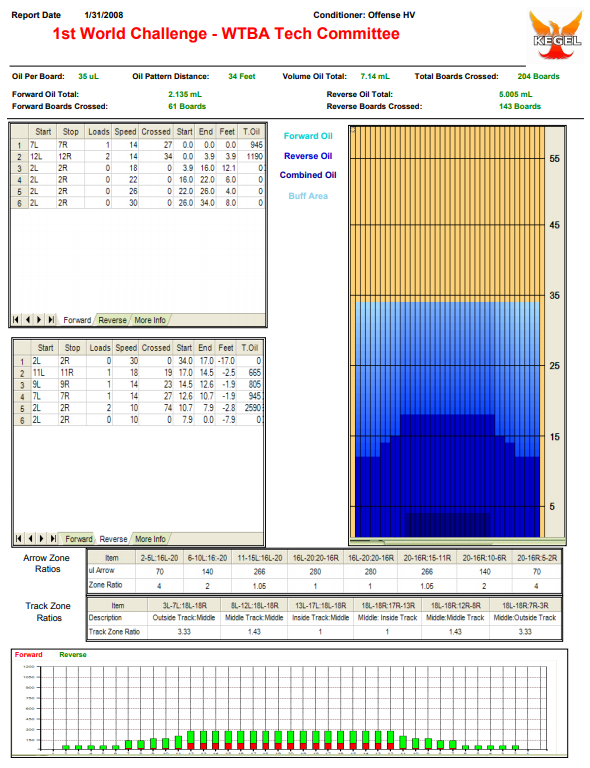The height and width of the screenshot is (768, 590).
Task: Click 9R stop cell in reverse table
Action: [x=72, y=384]
